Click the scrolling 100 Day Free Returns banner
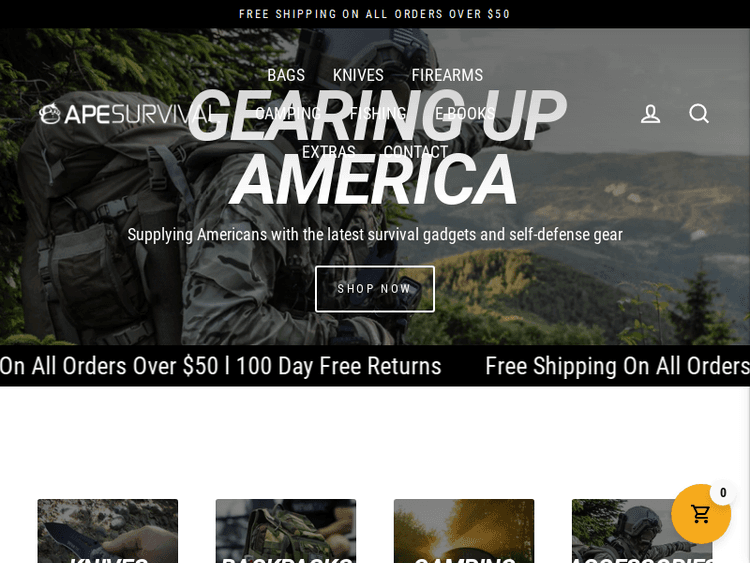Viewport: 750px width, 563px height. [338, 366]
